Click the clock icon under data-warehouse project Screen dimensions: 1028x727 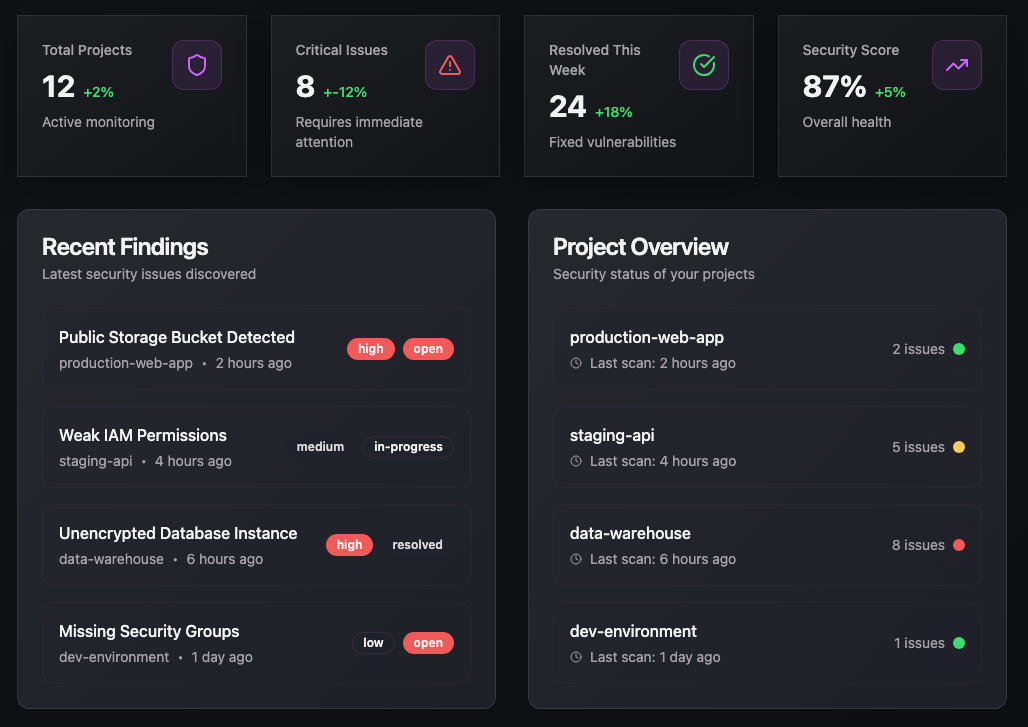point(573,559)
